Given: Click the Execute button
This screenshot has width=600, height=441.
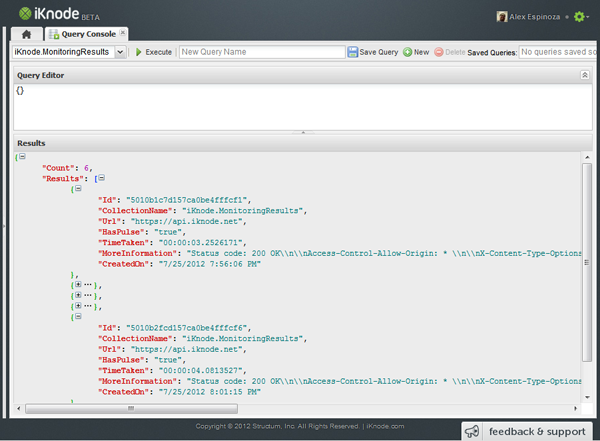Looking at the screenshot, I should pos(153,52).
